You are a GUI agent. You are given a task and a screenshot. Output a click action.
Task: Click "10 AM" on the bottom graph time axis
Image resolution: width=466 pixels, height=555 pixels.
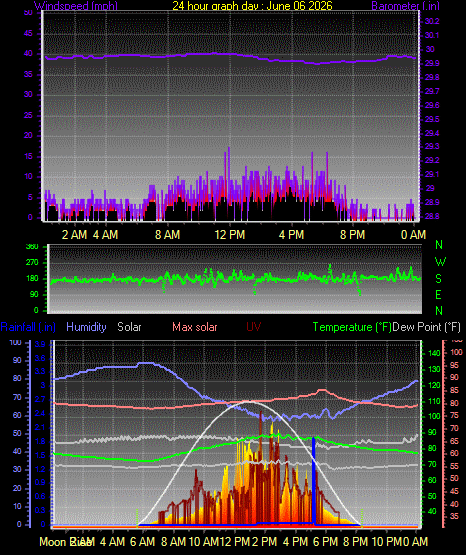pos(203,542)
